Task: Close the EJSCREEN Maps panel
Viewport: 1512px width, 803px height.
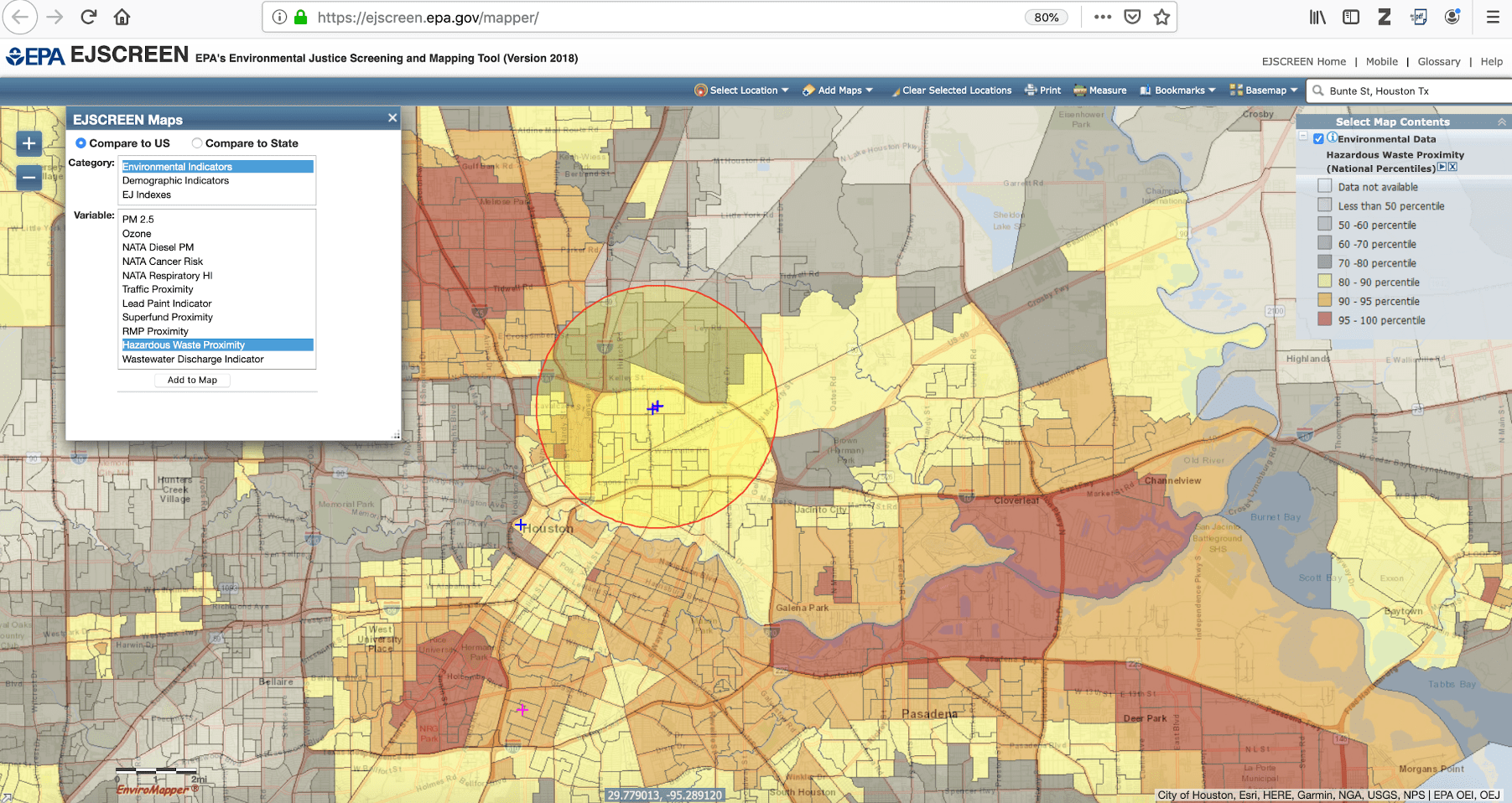Action: click(x=392, y=118)
